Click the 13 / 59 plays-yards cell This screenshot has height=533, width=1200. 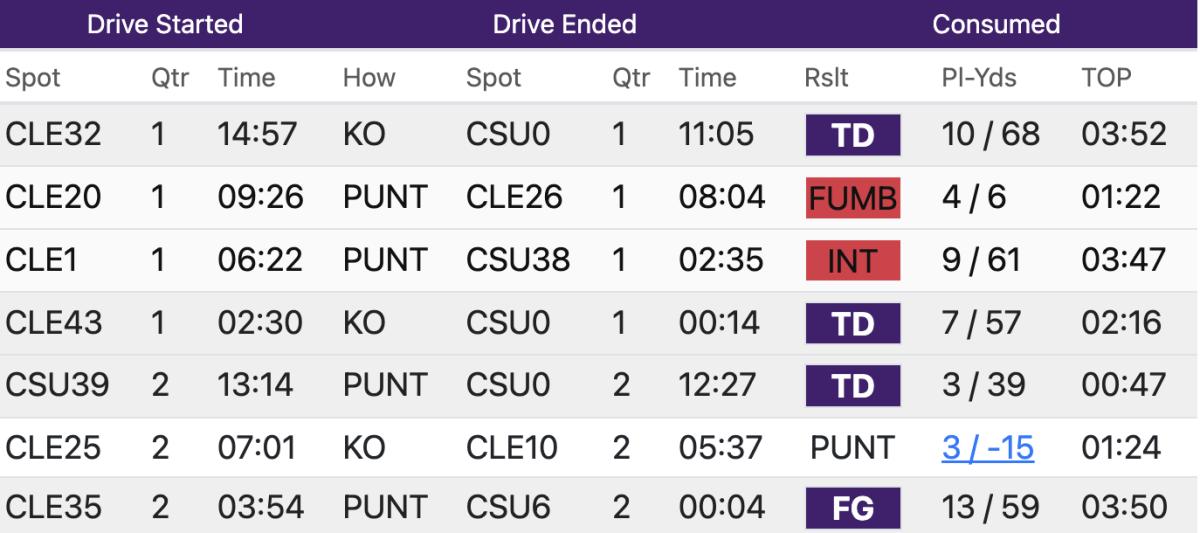point(990,510)
